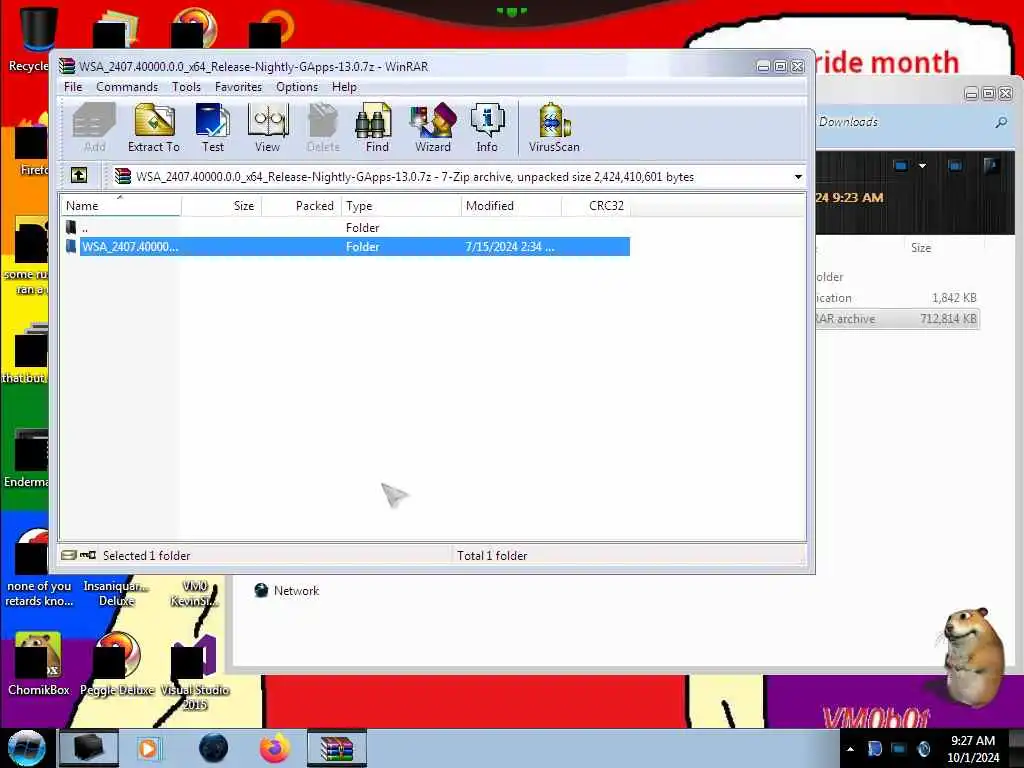The width and height of the screenshot is (1024, 768).
Task: Click search icon in Downloads window
Action: (x=1000, y=122)
